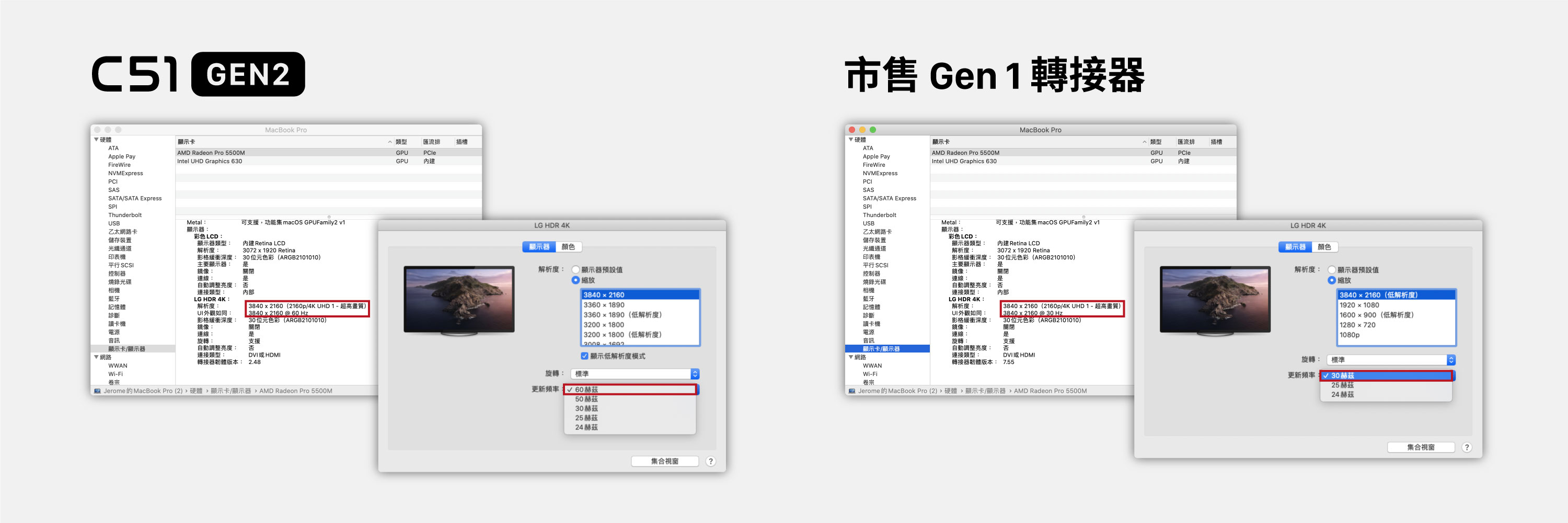Click the display preview thumbnail in Gen 1 panel
This screenshot has width=1568, height=523.
1215,300
